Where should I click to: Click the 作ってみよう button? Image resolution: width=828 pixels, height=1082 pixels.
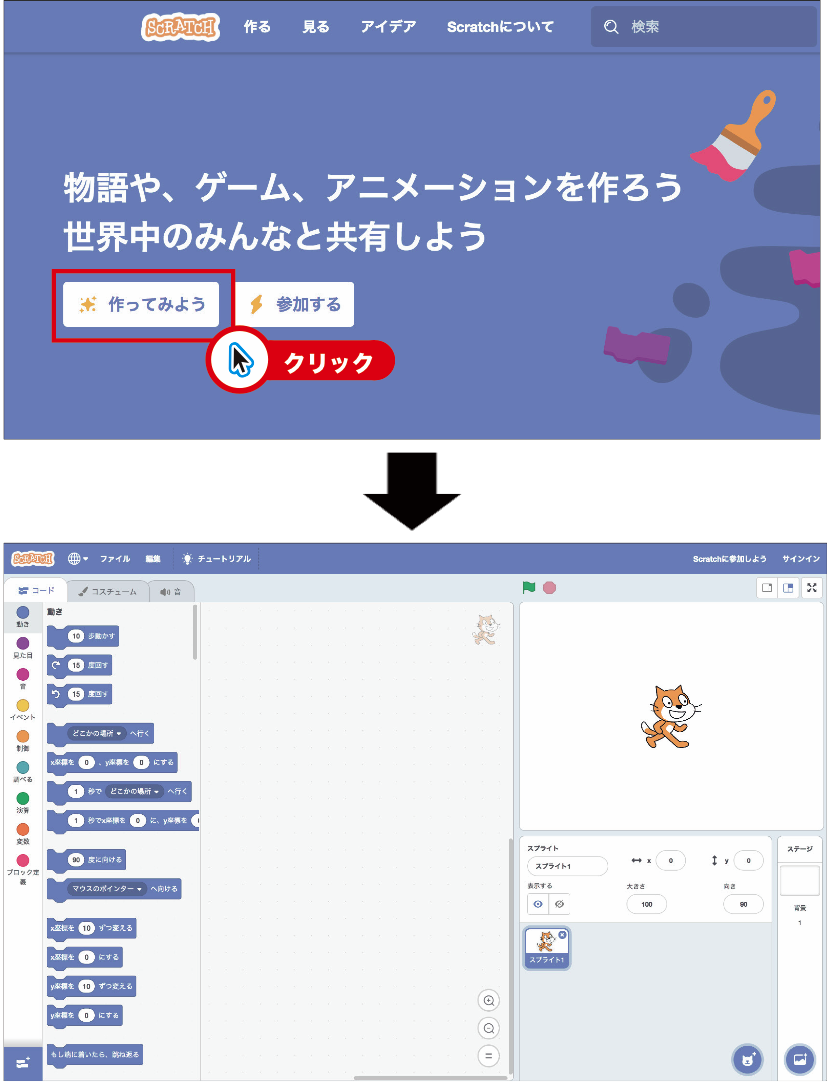tap(141, 305)
